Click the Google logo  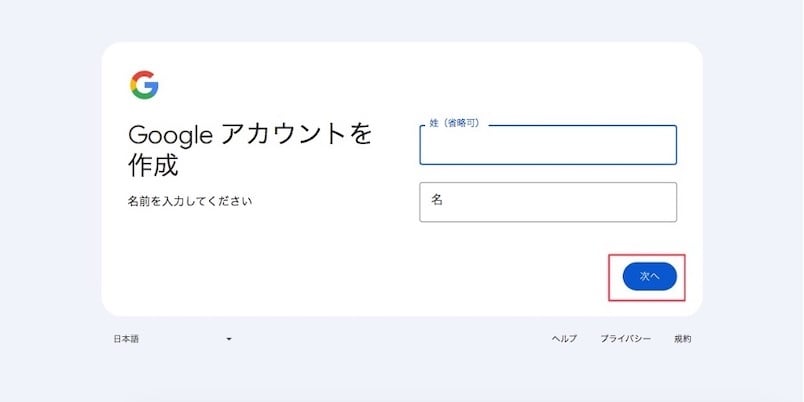144,85
